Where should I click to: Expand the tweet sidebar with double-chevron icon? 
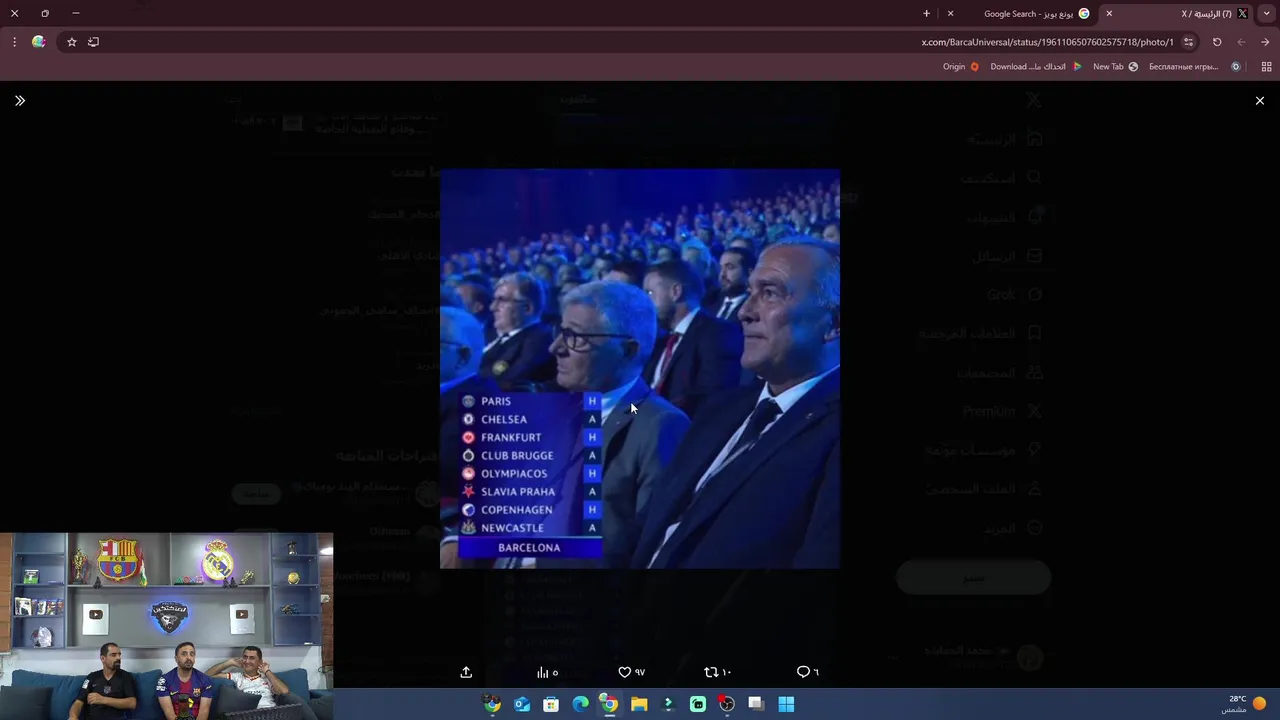(20, 101)
